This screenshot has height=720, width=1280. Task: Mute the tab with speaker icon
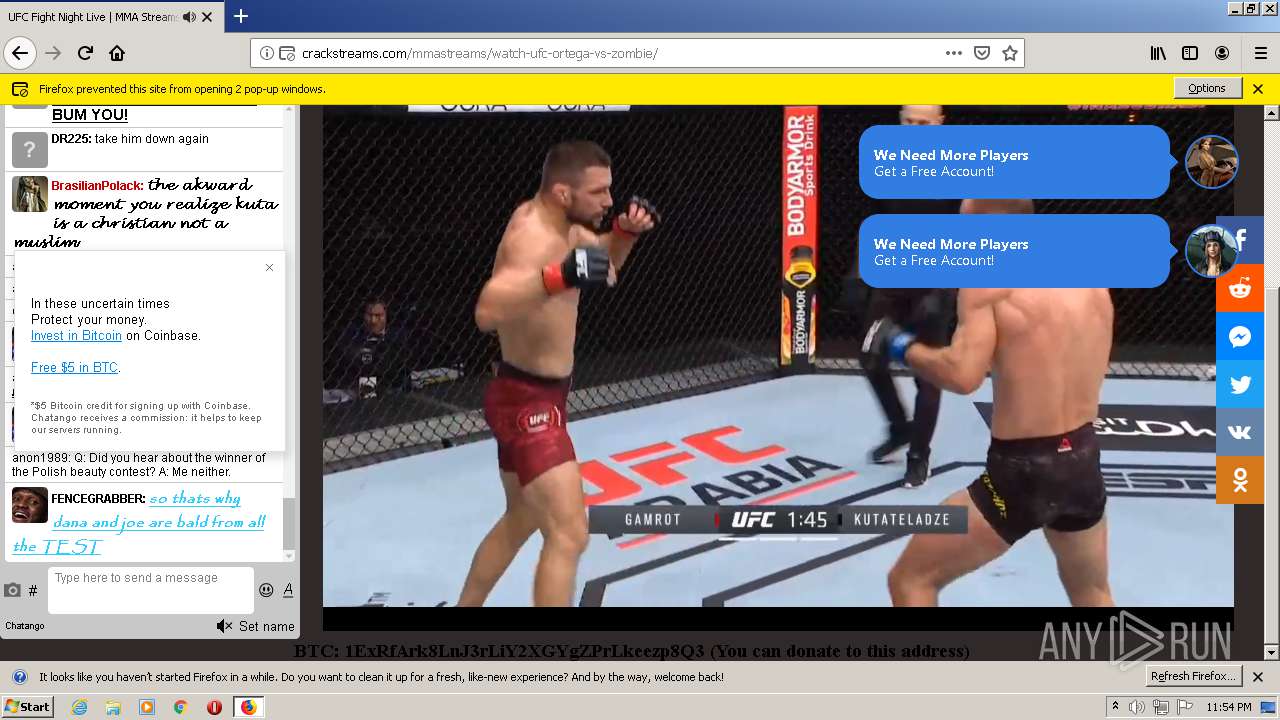pos(190,17)
